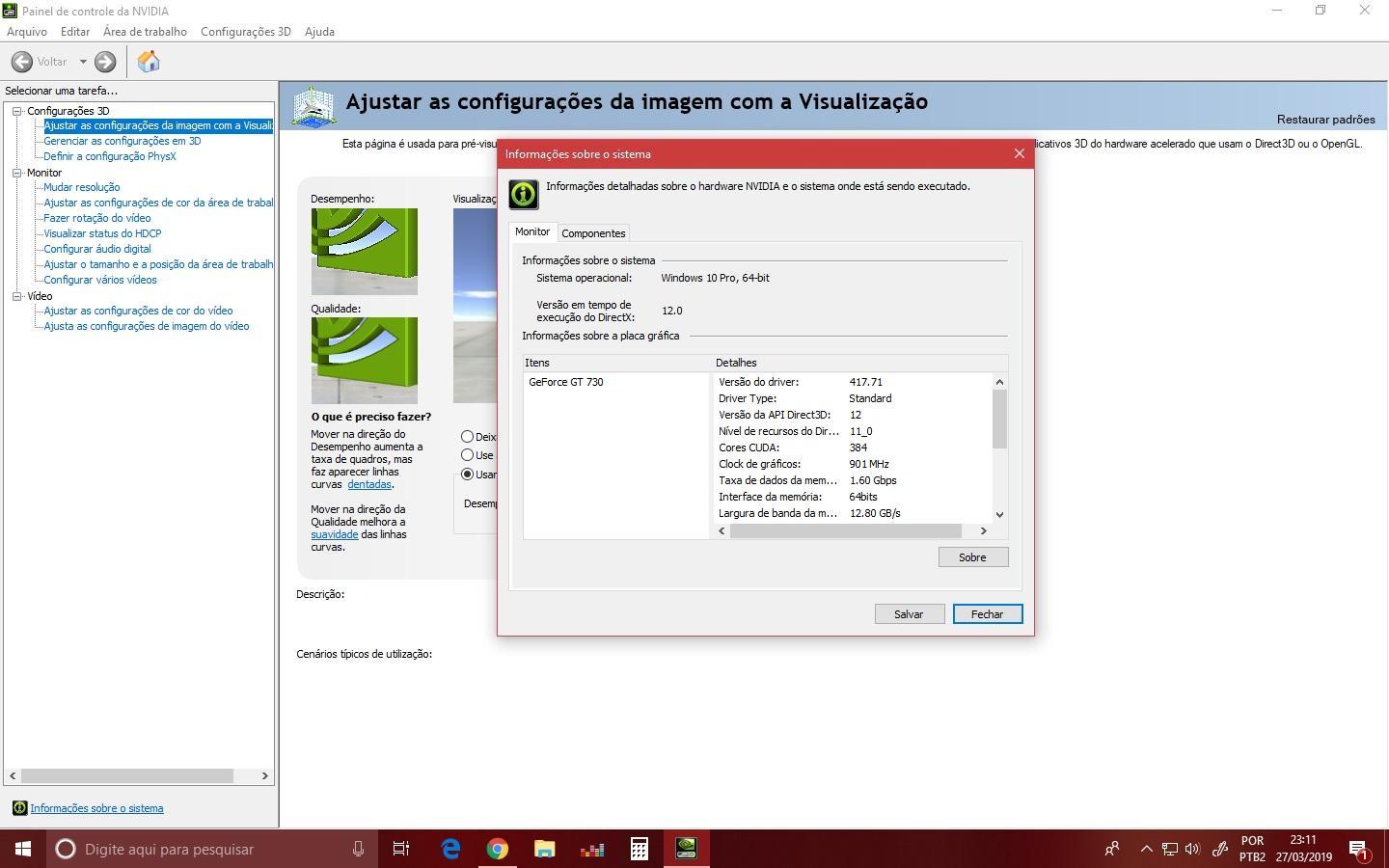This screenshot has height=868, width=1389.
Task: Click the NVIDIA Control Panel taskbar icon
Action: (686, 849)
